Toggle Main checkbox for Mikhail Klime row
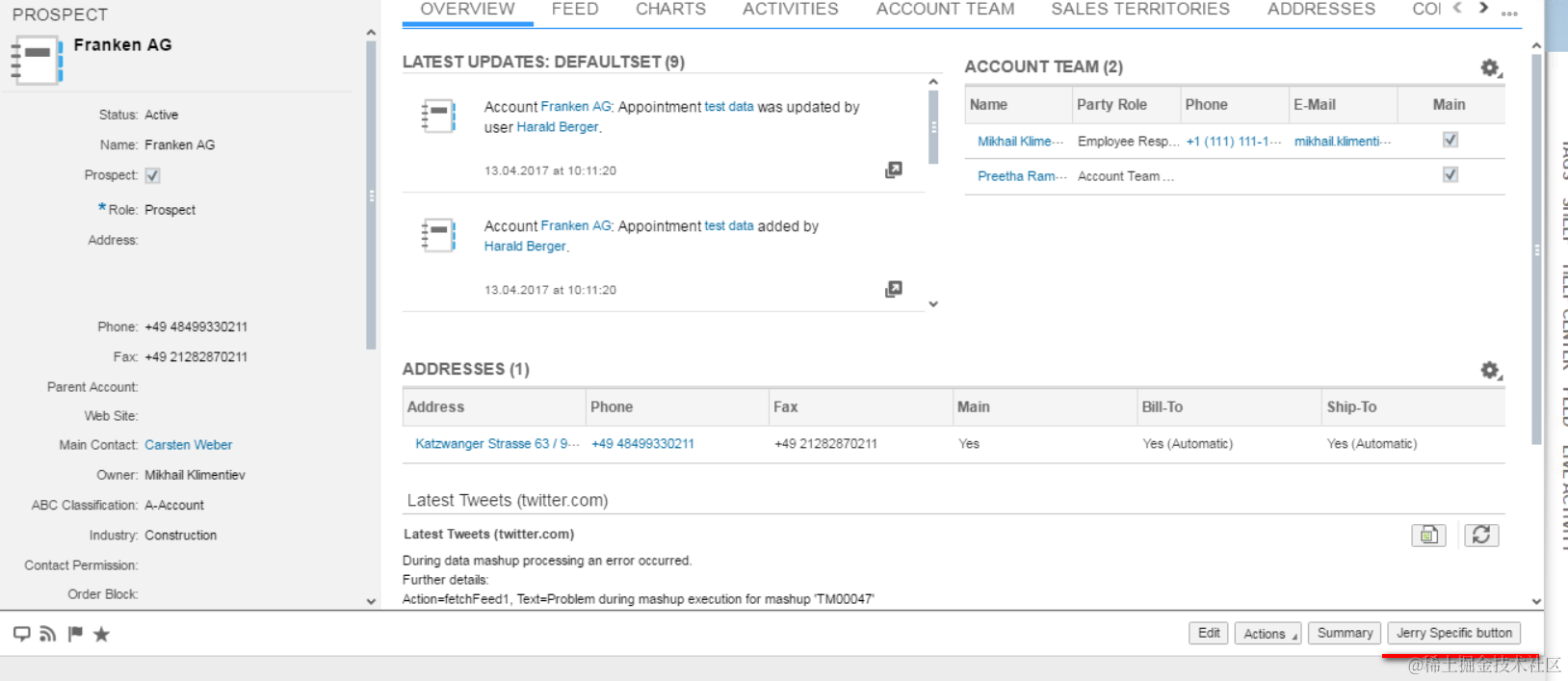The image size is (1568, 681). coord(1450,140)
